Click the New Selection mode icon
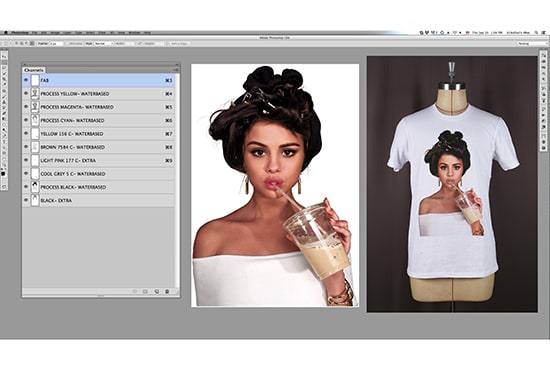Image resolution: width=550 pixels, height=370 pixels. click(16, 43)
